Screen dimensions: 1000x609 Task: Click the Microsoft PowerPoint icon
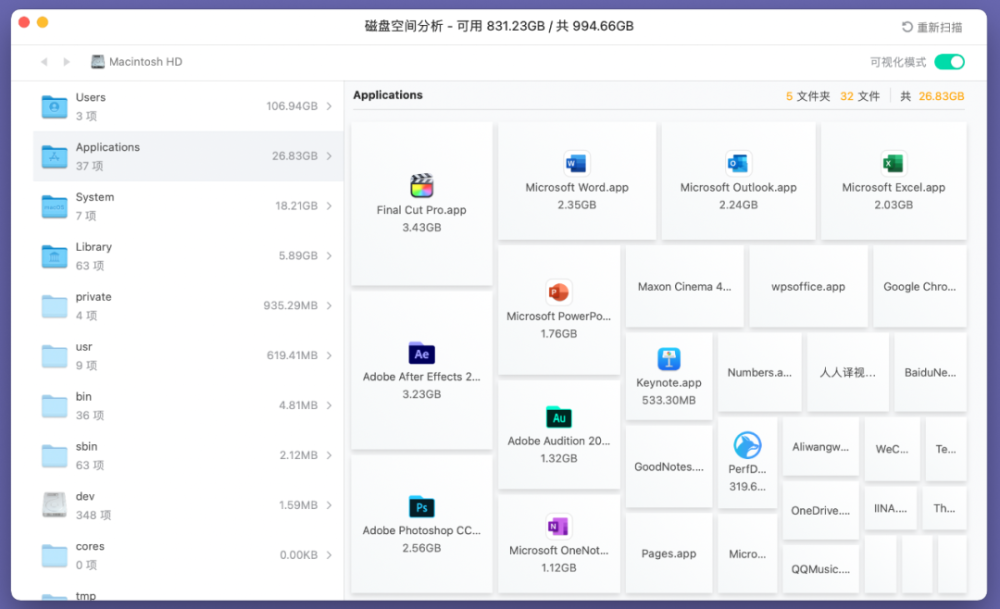tap(558, 293)
